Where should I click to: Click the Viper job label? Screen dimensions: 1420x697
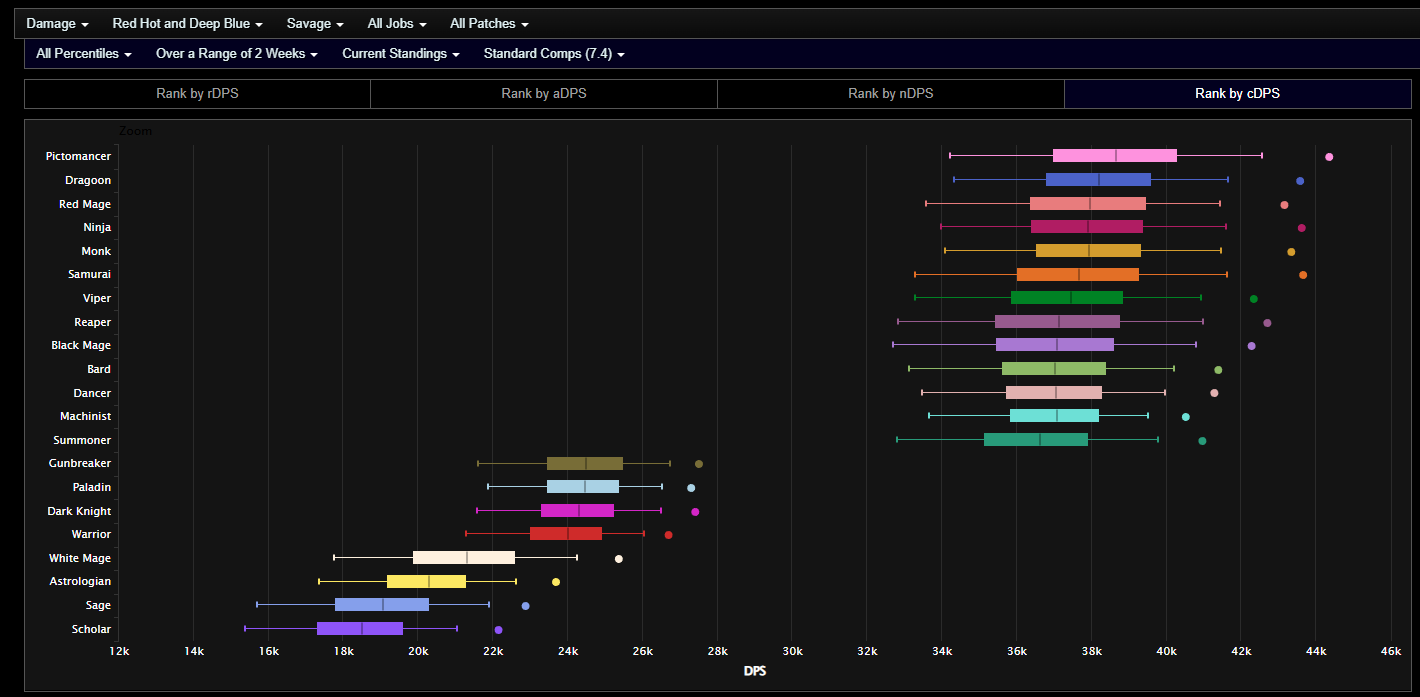pyautogui.click(x=97, y=298)
